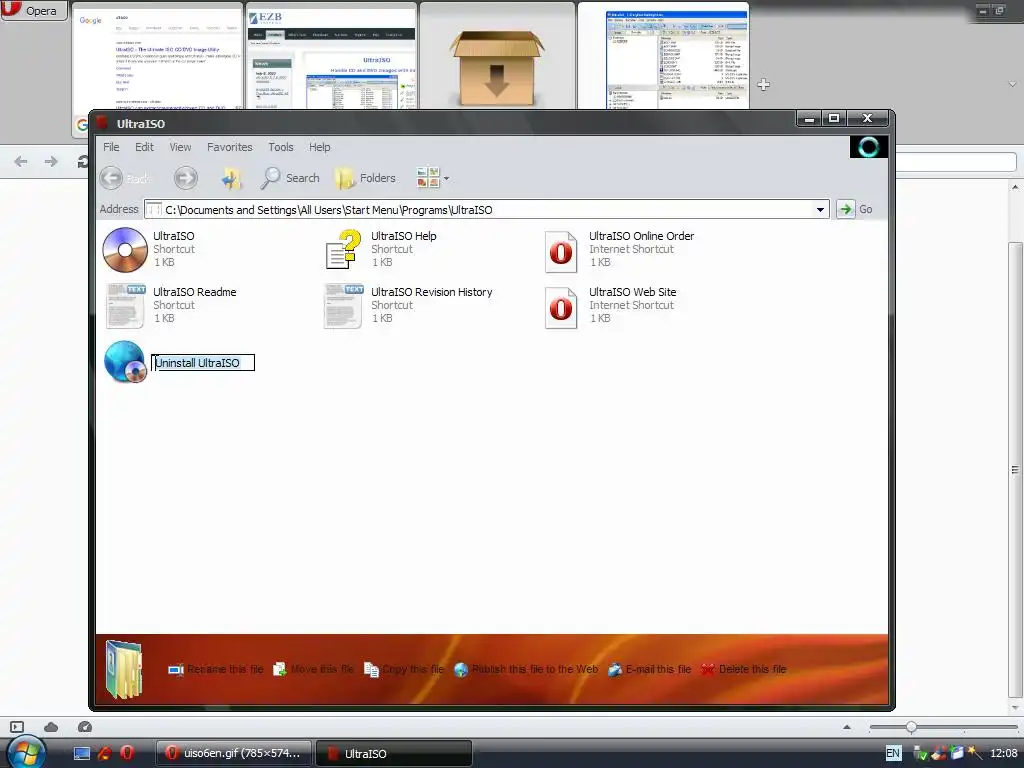Switch to the Google search Opera tab thumbnail
The height and width of the screenshot is (768, 1024).
click(x=157, y=57)
